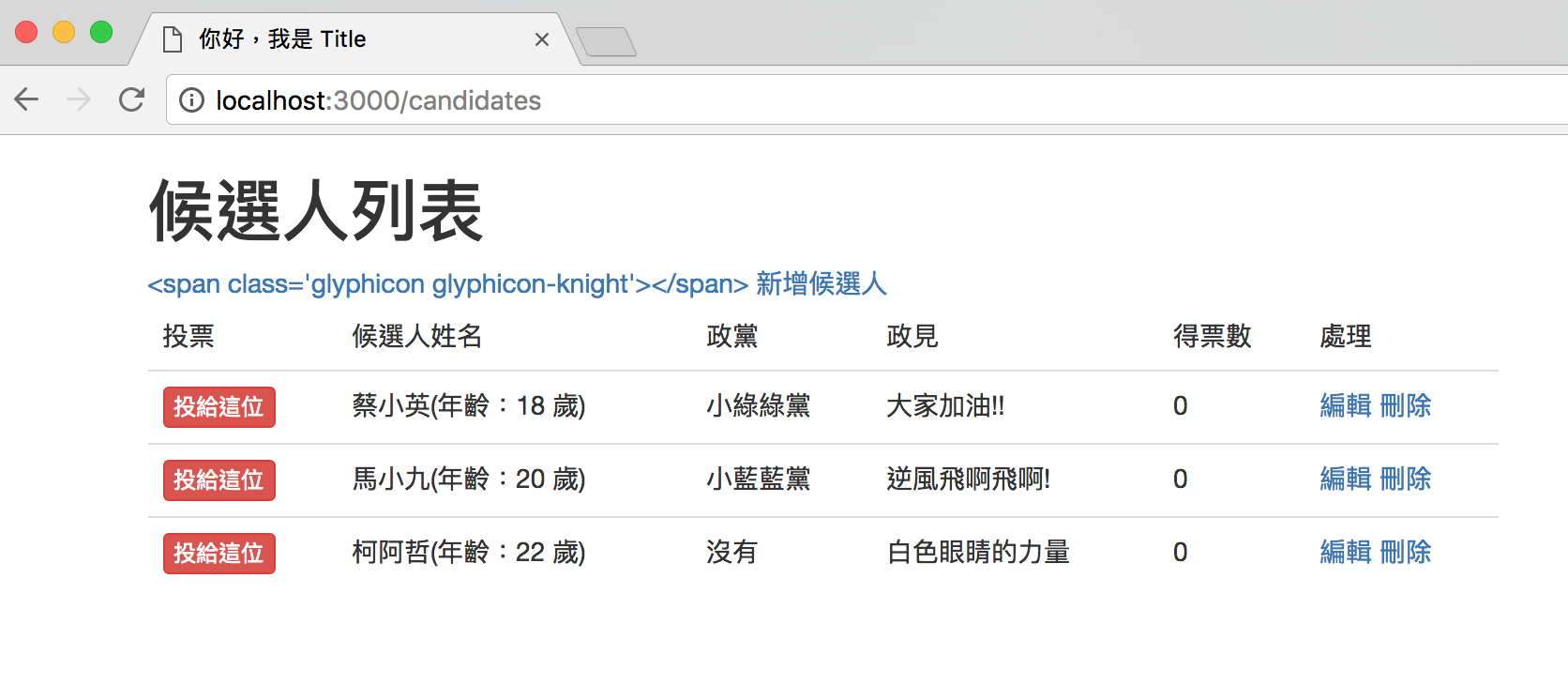Delete candidate 蔡小英 via 刪除 link
The image size is (1568, 700).
click(1406, 405)
